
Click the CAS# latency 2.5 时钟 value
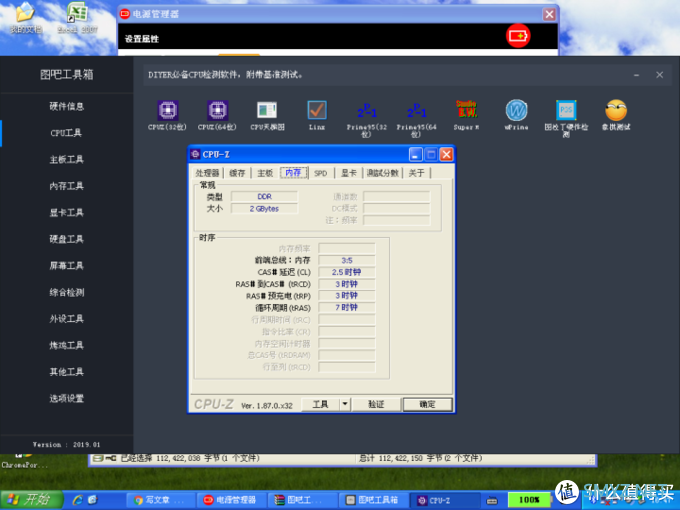click(347, 272)
